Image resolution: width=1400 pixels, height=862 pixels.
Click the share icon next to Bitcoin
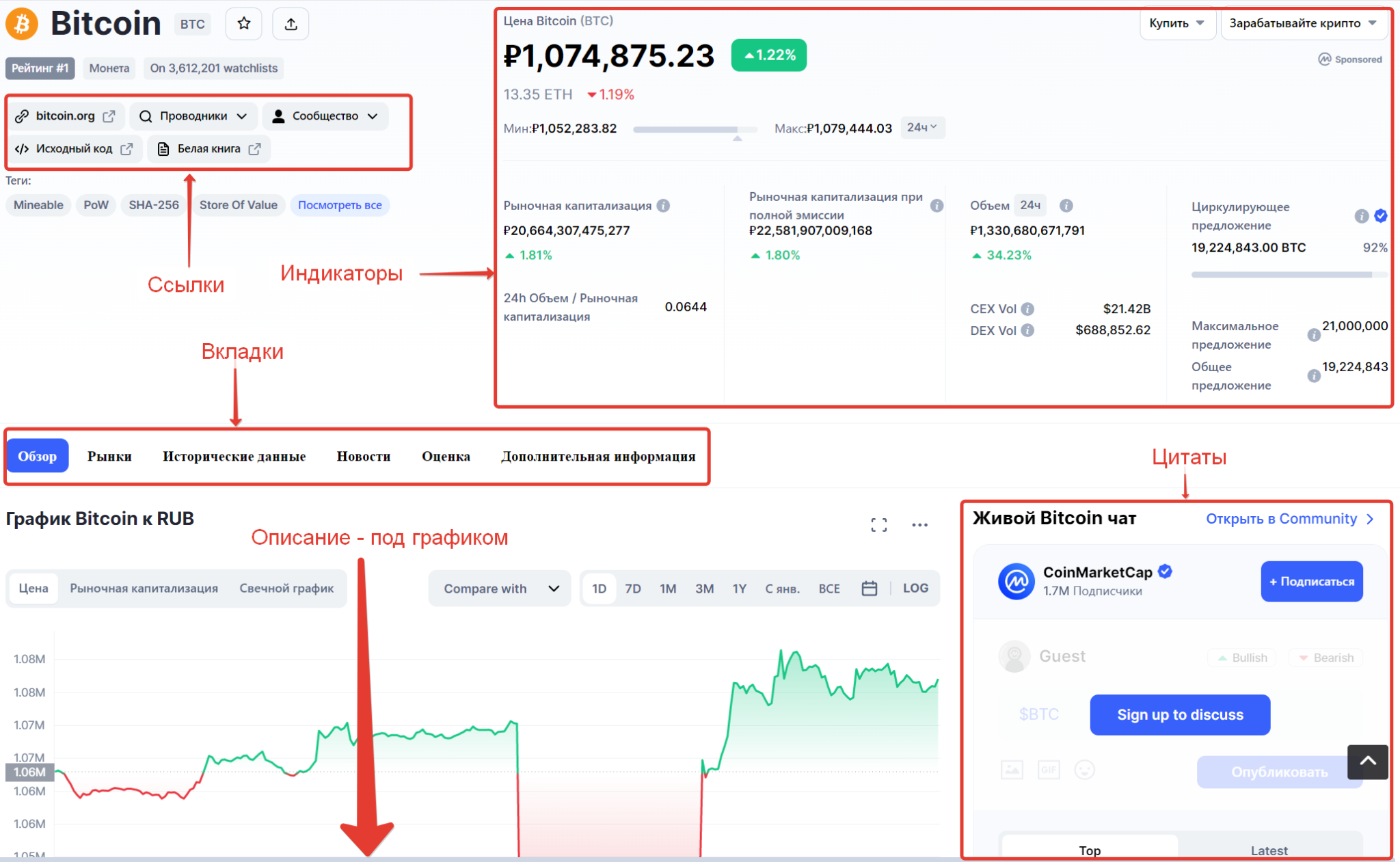291,23
